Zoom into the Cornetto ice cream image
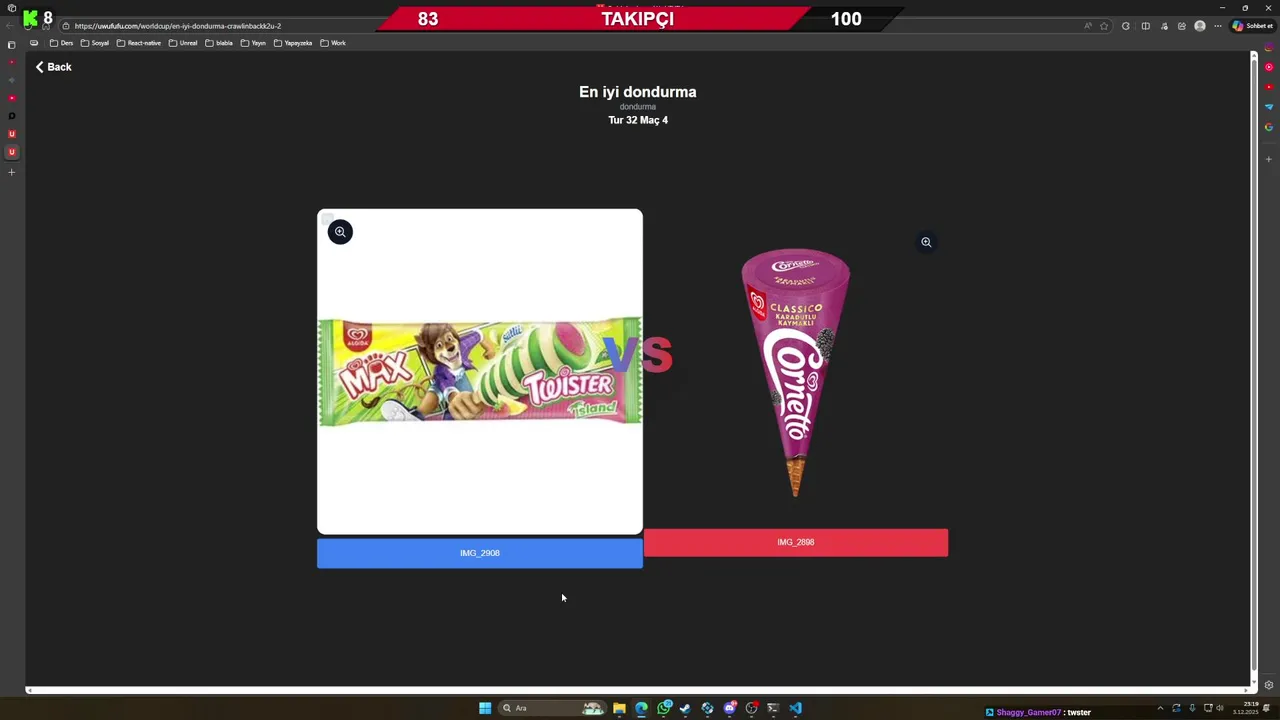 [926, 242]
